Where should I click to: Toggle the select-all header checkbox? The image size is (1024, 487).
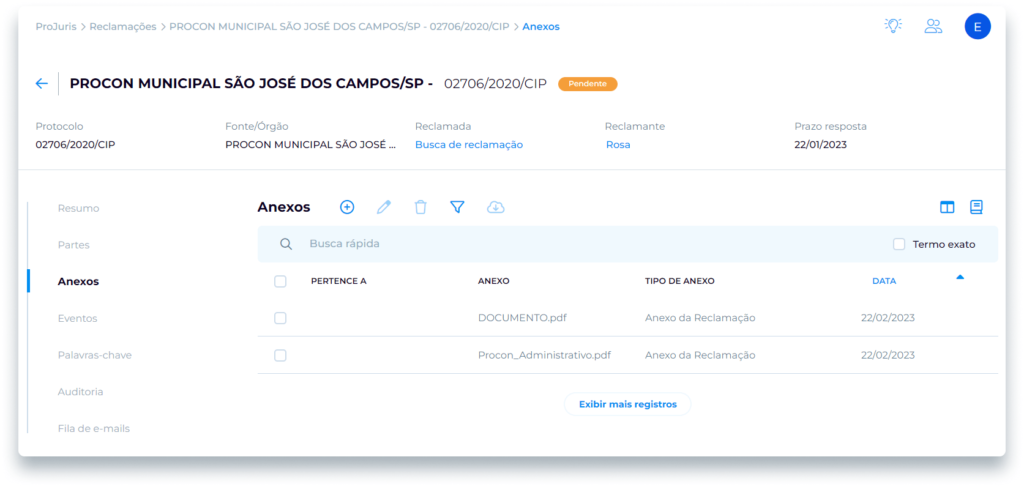(x=280, y=281)
